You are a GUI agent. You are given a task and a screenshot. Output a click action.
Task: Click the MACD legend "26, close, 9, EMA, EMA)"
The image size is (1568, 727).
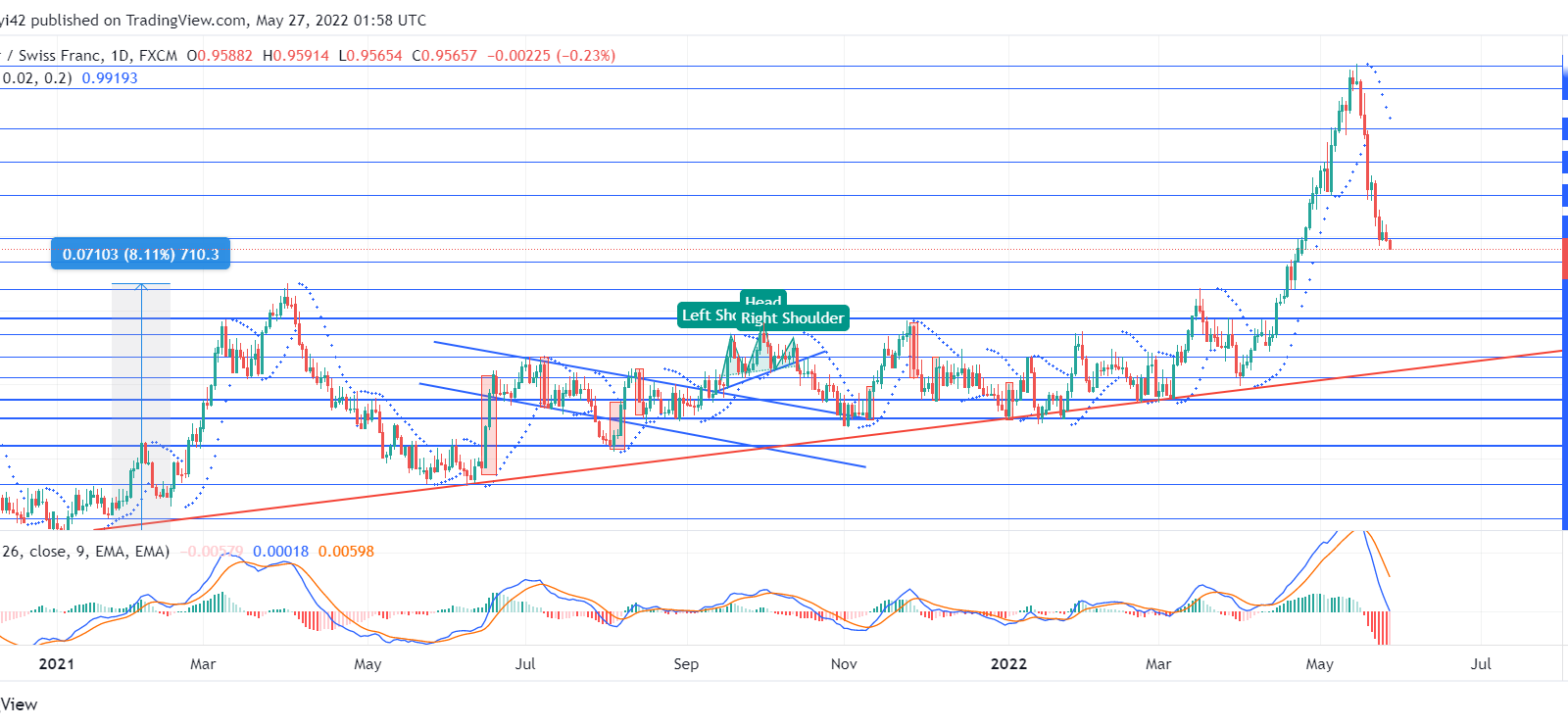click(x=85, y=552)
